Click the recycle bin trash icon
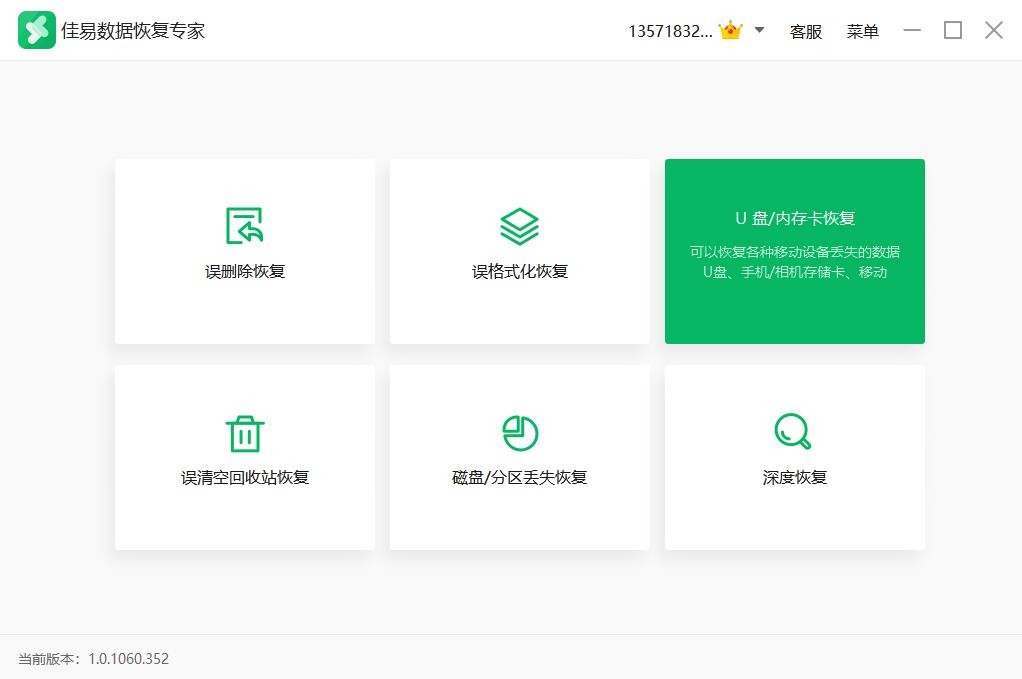The width and height of the screenshot is (1022, 679). [244, 433]
